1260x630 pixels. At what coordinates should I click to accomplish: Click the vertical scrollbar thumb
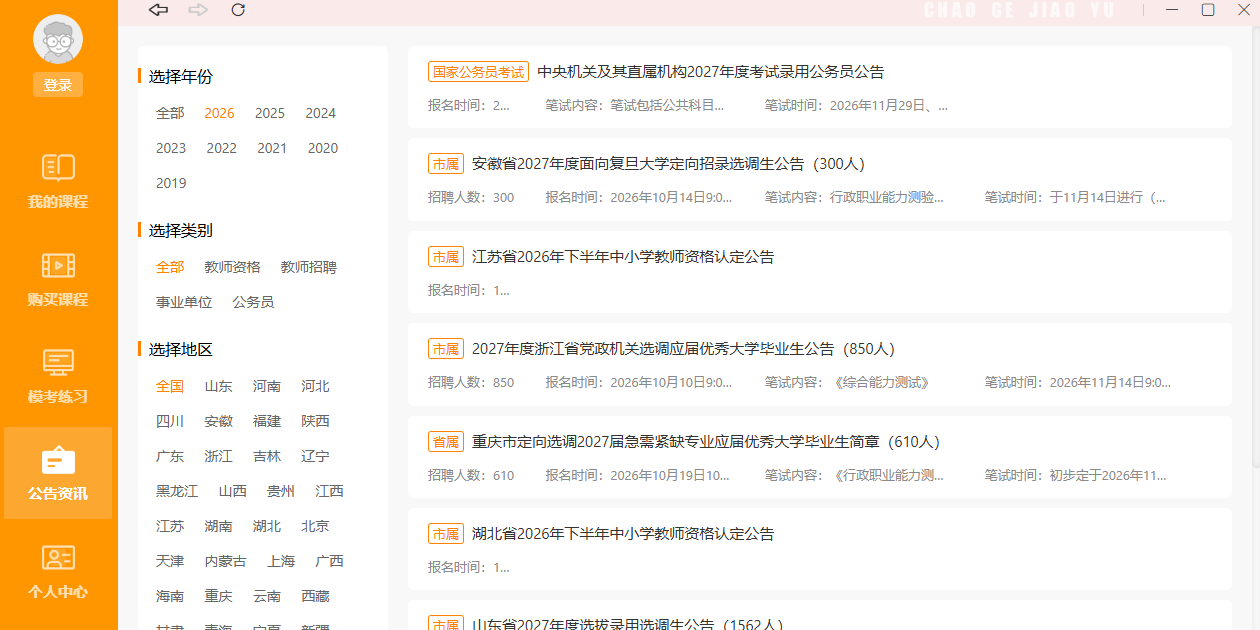[1256, 245]
